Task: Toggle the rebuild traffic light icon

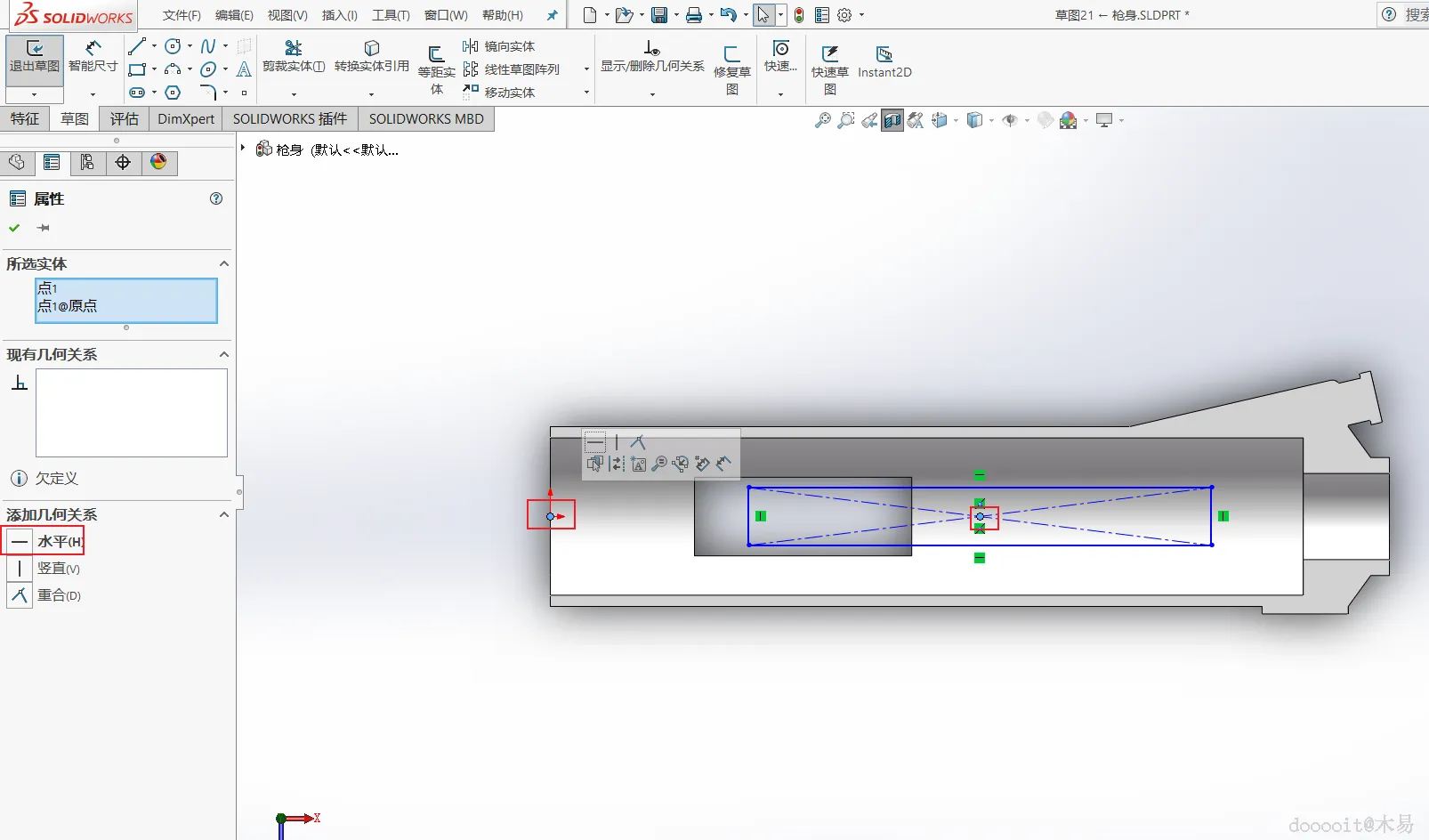Action: (x=799, y=15)
